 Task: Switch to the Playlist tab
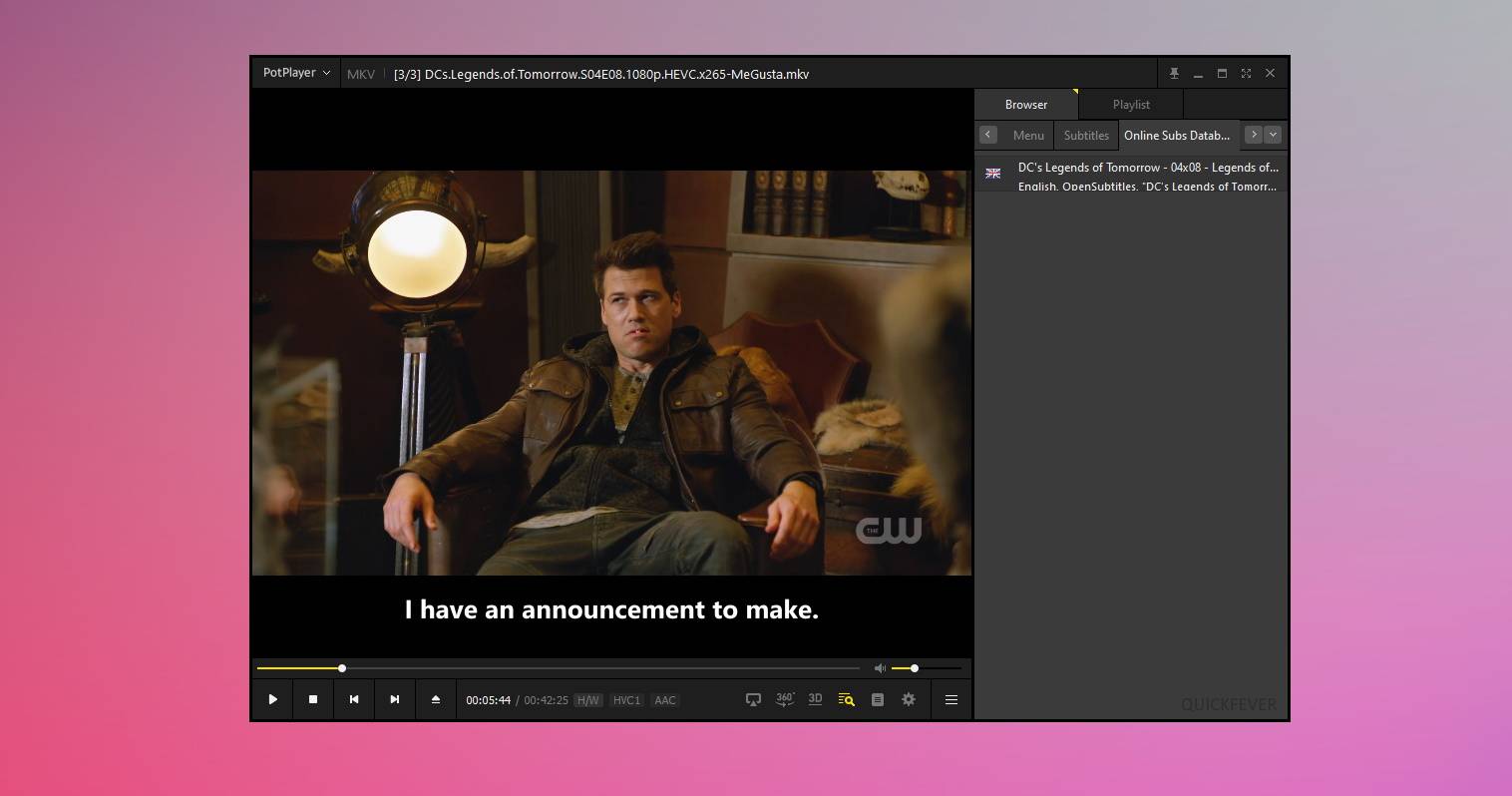point(1131,105)
